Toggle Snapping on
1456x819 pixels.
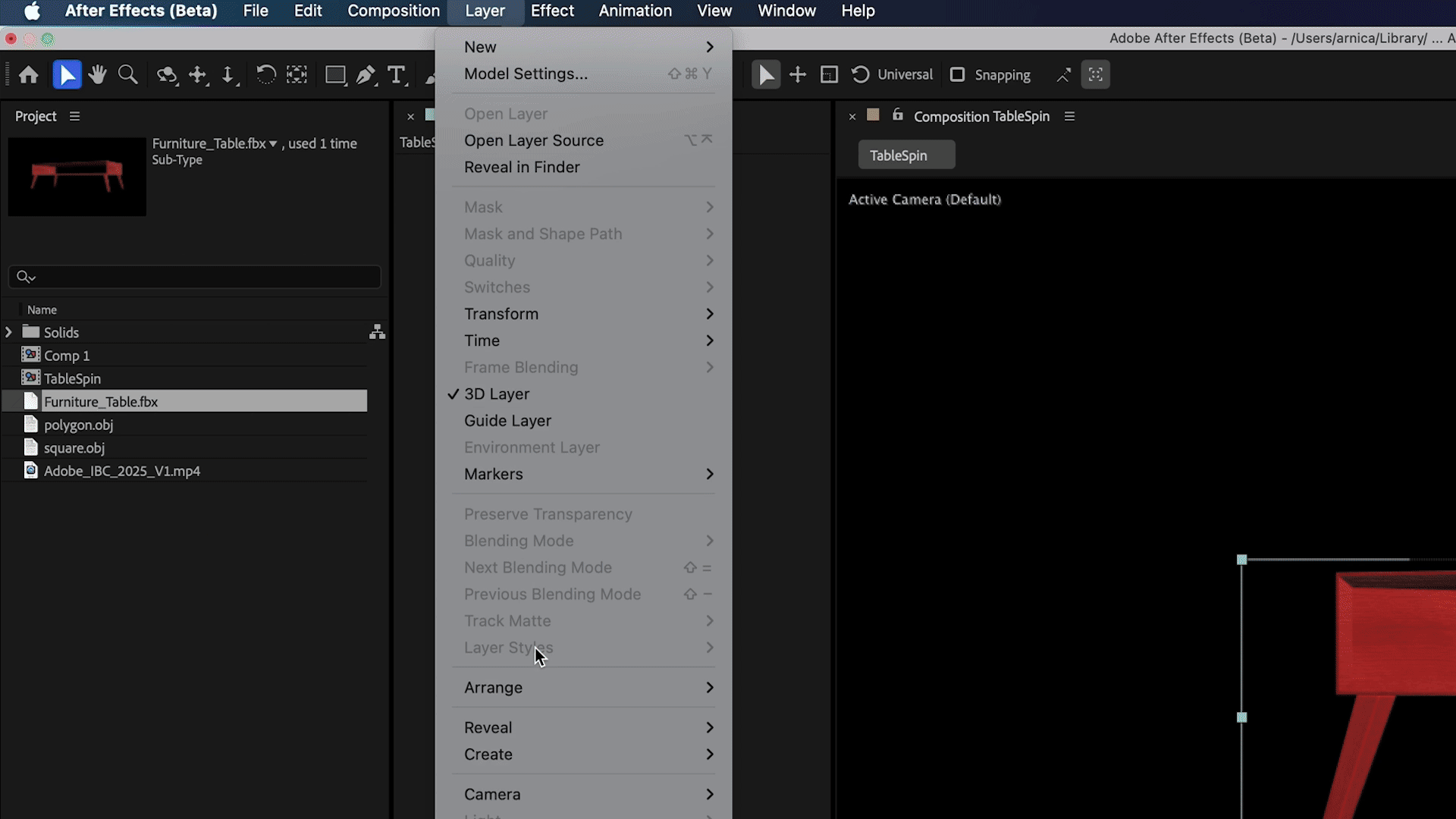click(958, 74)
